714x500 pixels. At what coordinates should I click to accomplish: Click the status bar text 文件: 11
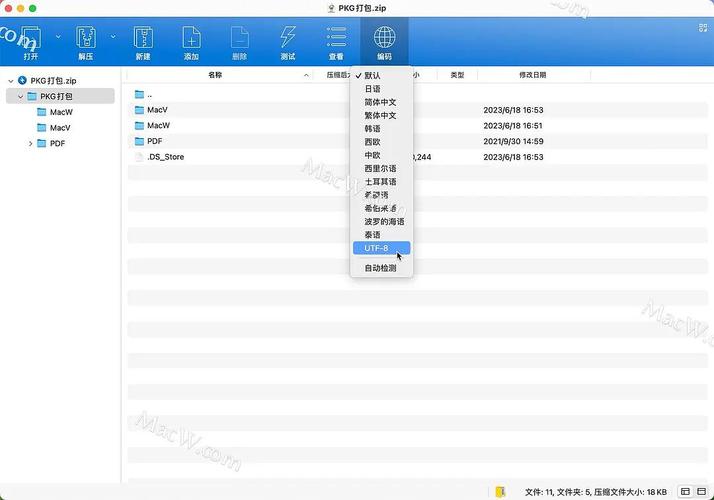[539, 492]
